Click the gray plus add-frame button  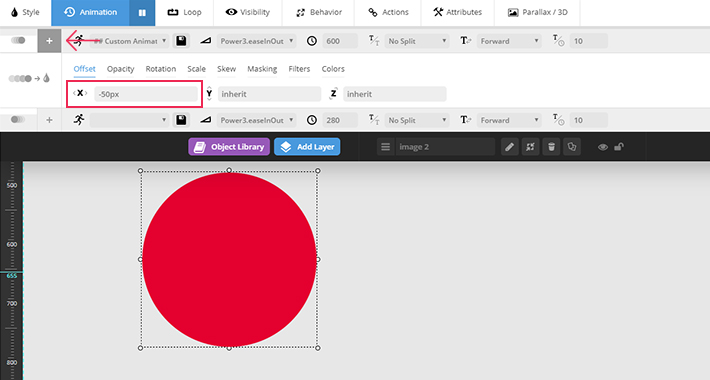pyautogui.click(x=49, y=41)
